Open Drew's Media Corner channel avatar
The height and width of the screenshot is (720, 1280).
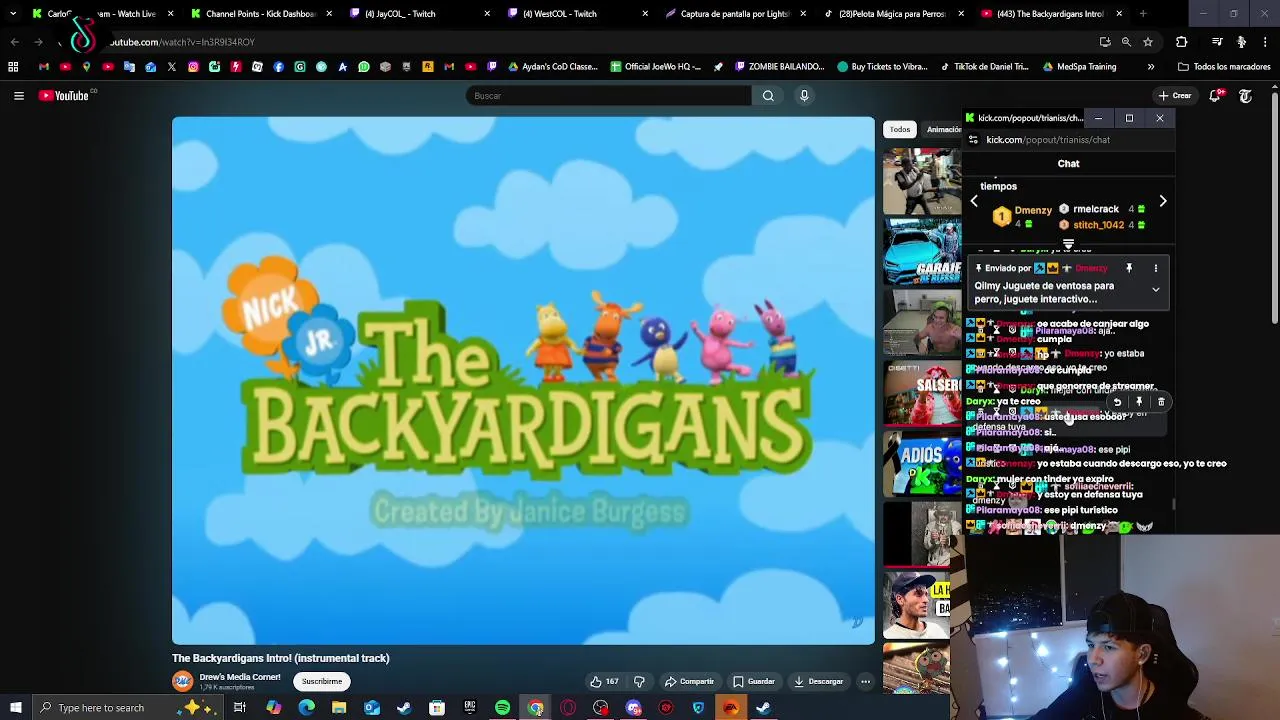(x=182, y=682)
